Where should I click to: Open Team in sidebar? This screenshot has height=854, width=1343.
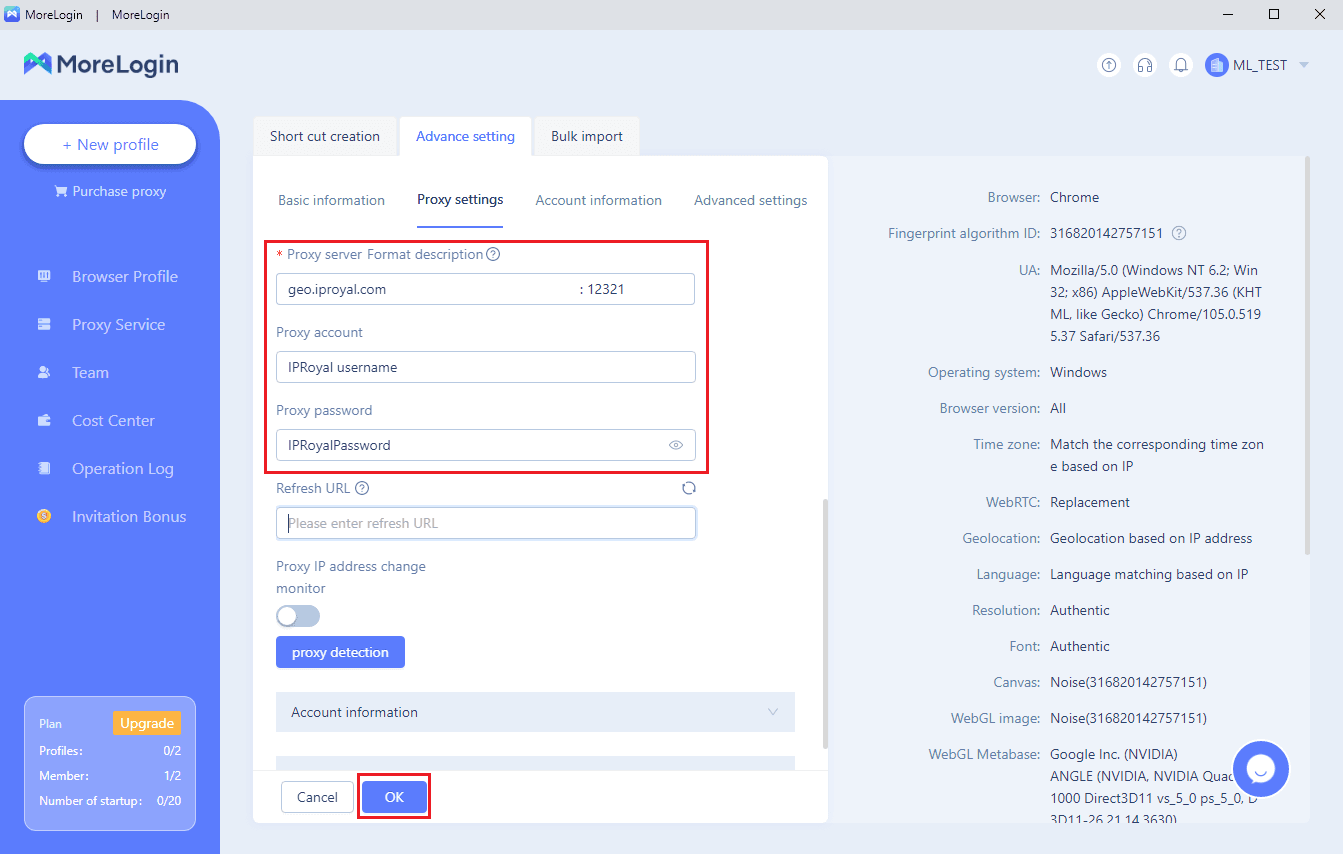(x=90, y=372)
